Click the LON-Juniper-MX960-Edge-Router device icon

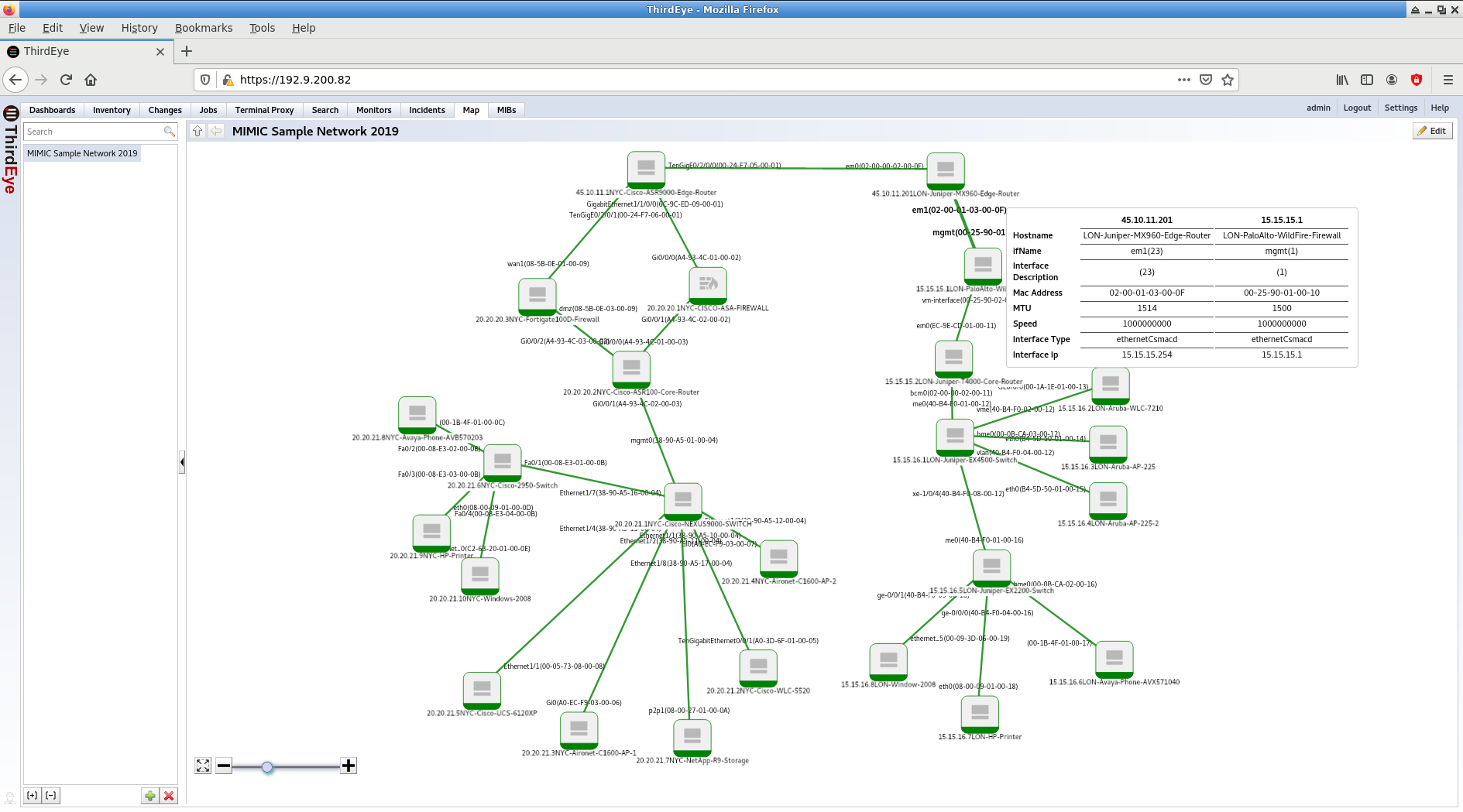pyautogui.click(x=945, y=170)
